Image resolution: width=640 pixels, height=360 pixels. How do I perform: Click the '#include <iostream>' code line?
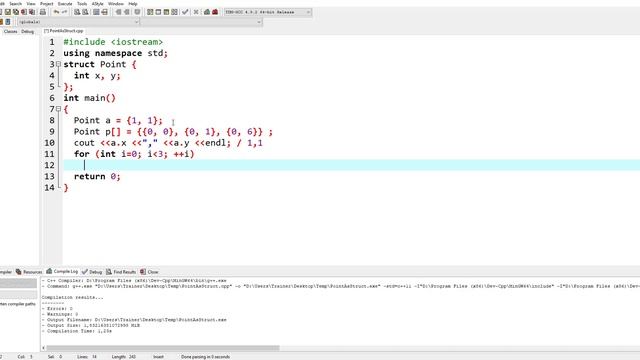point(113,42)
